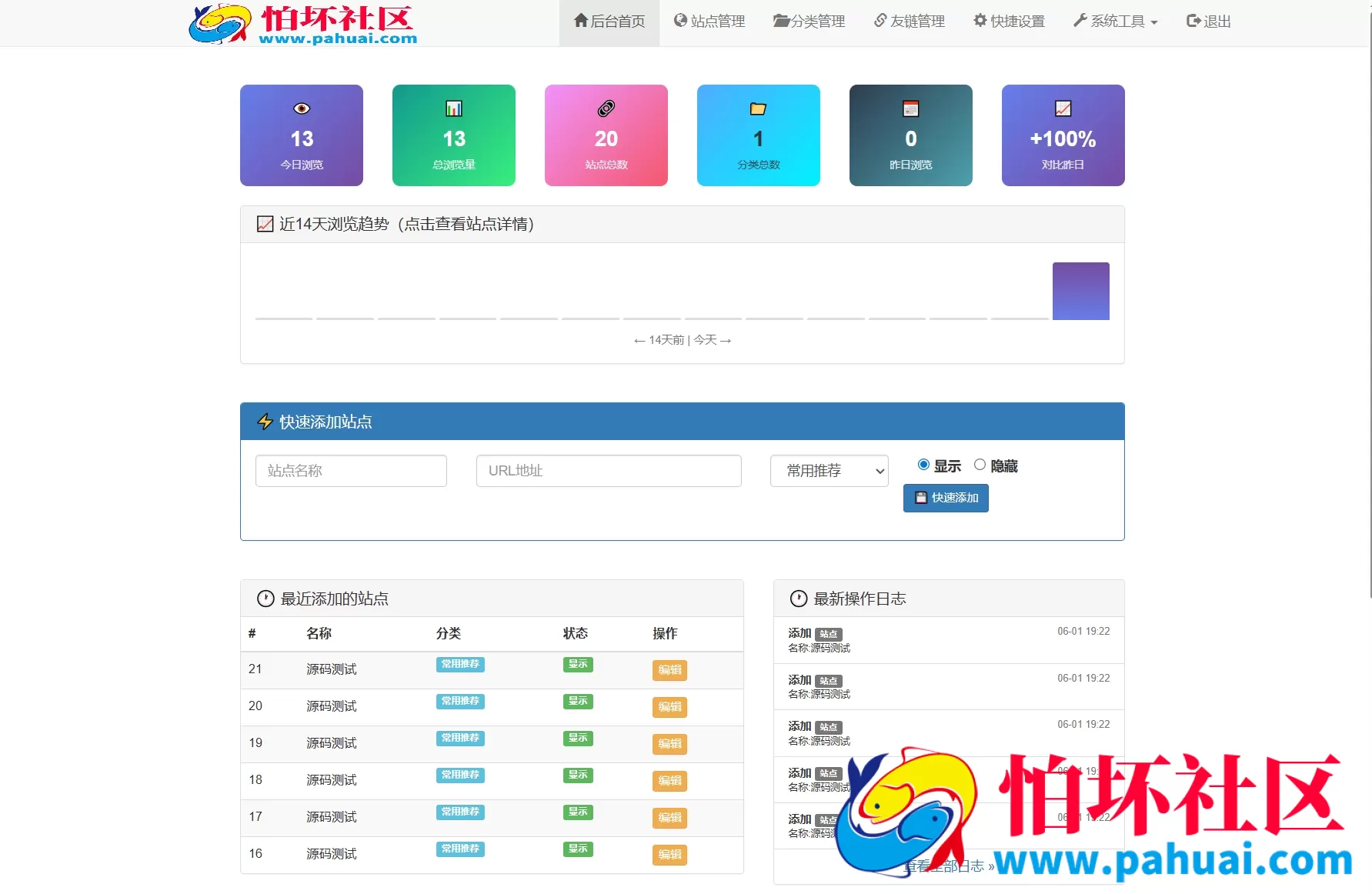
Task: Click the link icon on 站点总数 card
Action: click(x=606, y=108)
